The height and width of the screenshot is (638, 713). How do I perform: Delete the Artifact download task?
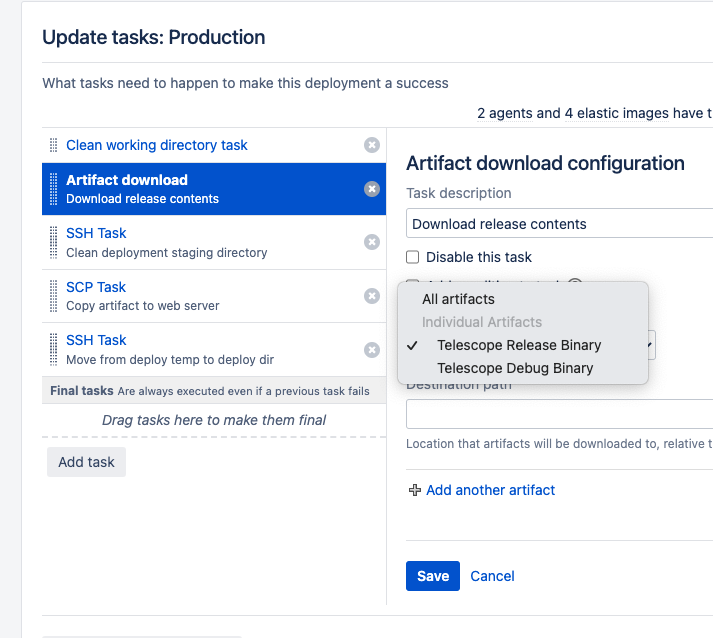click(x=372, y=189)
